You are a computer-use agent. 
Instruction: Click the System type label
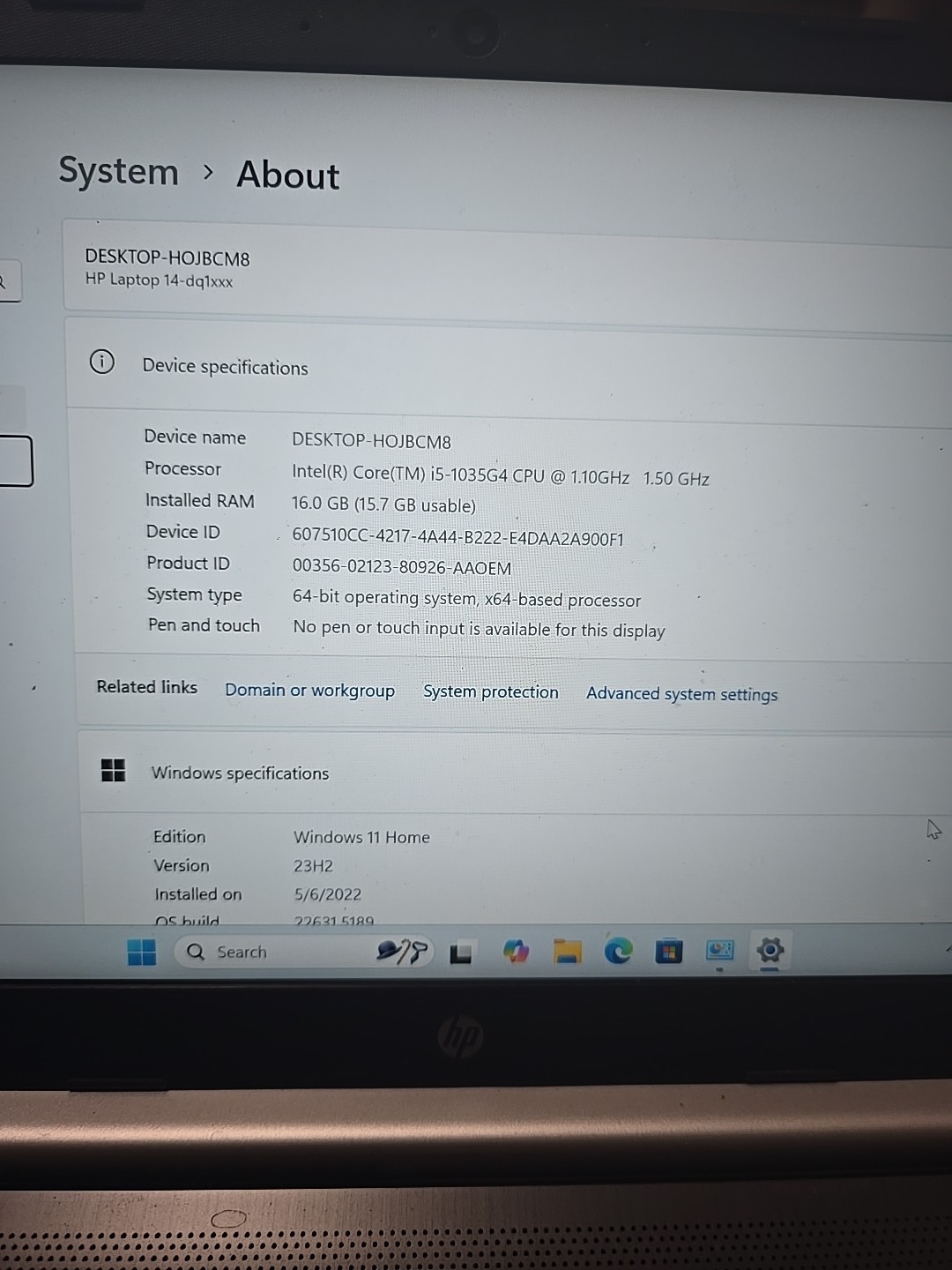pyautogui.click(x=194, y=594)
